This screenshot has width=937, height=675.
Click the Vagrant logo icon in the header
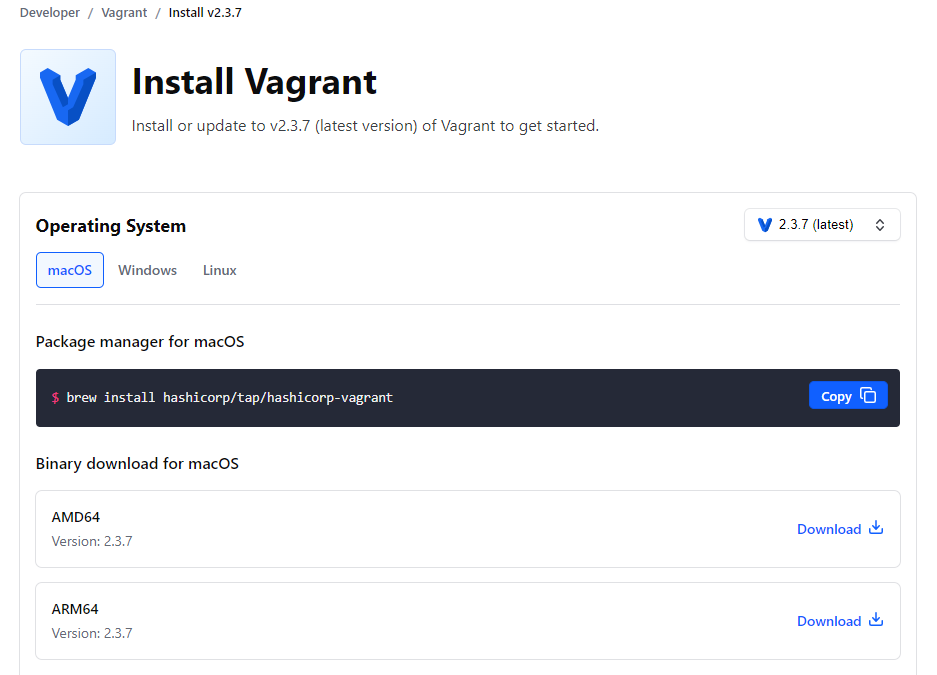click(x=67, y=96)
